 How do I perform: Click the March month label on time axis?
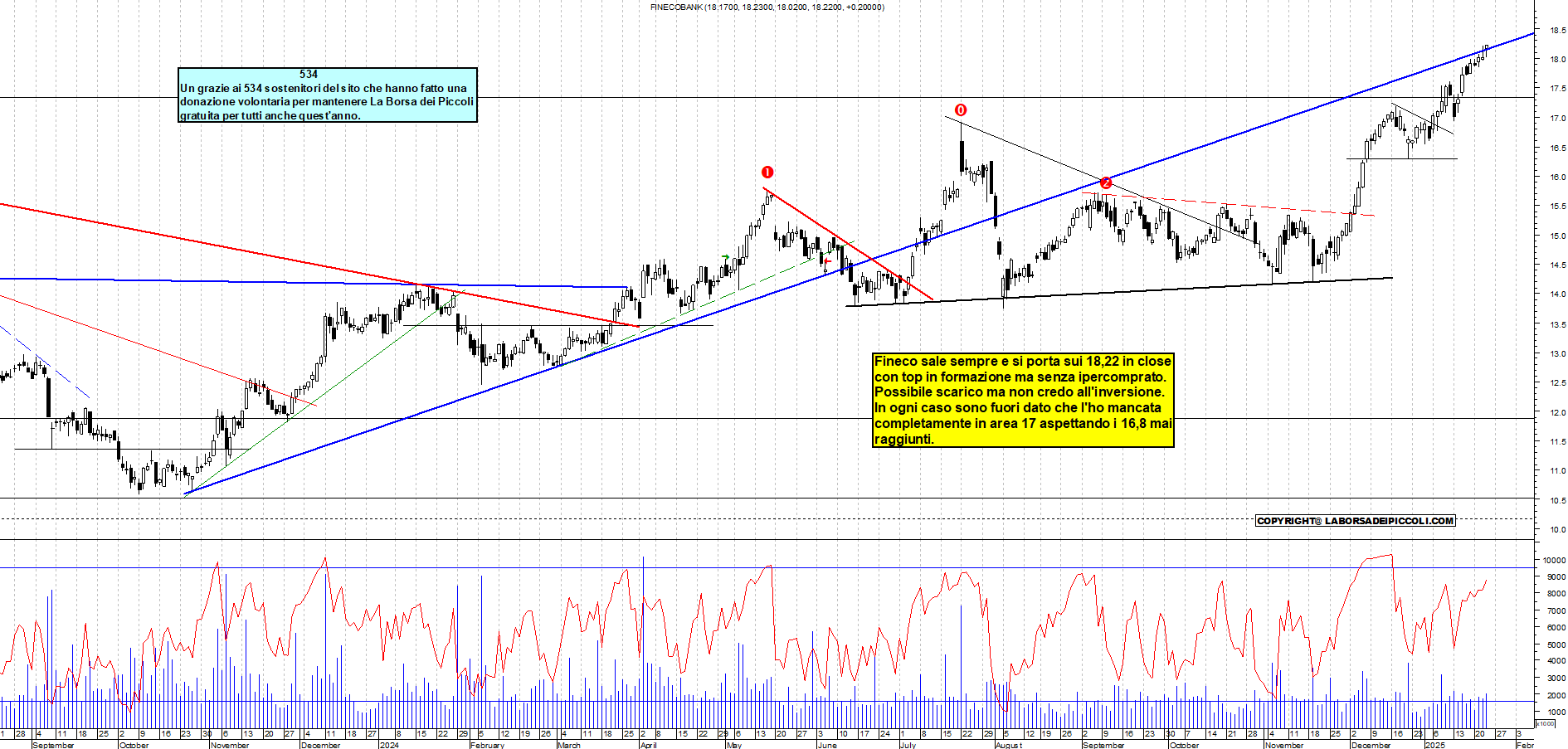(569, 745)
